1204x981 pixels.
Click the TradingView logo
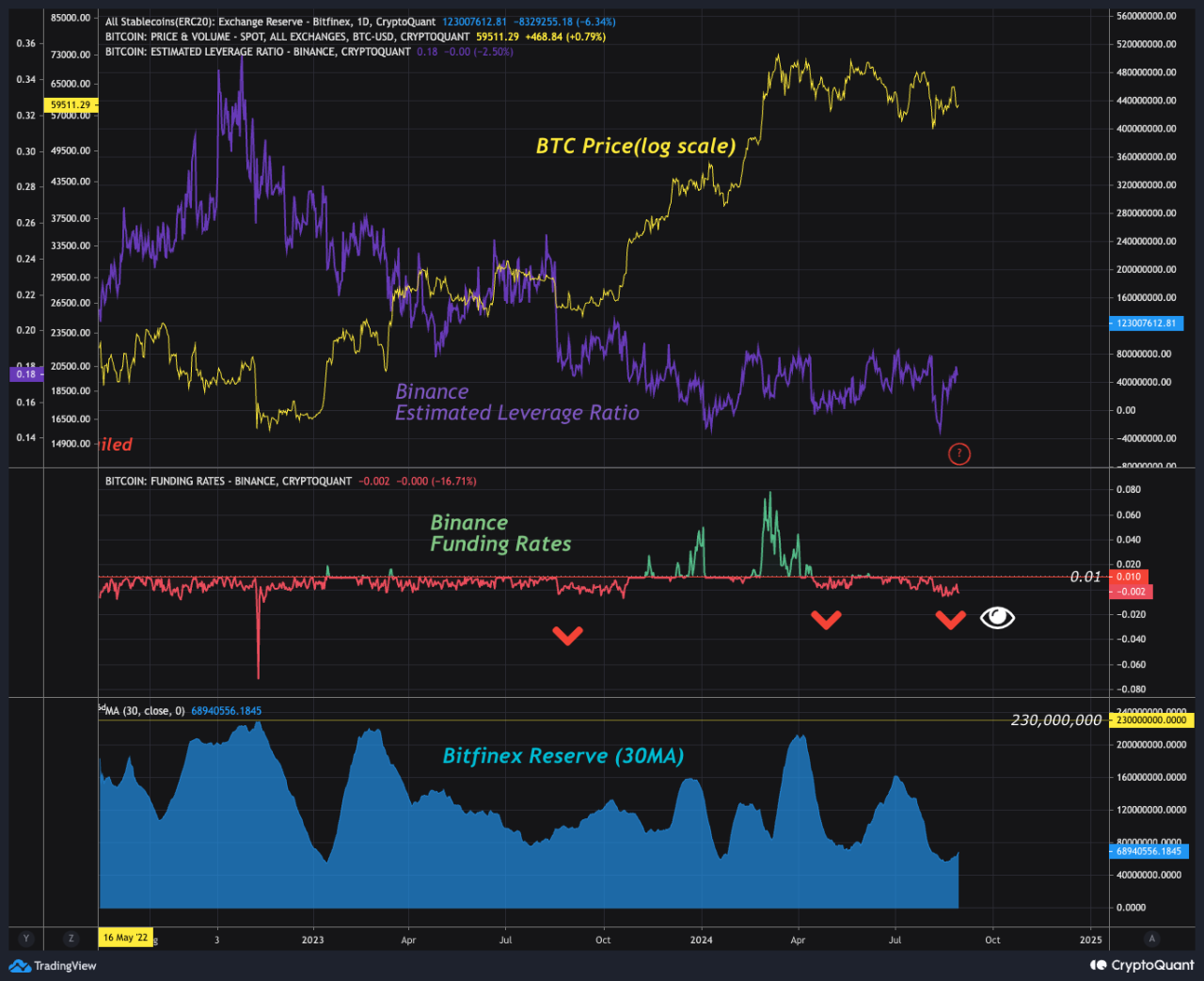click(54, 966)
